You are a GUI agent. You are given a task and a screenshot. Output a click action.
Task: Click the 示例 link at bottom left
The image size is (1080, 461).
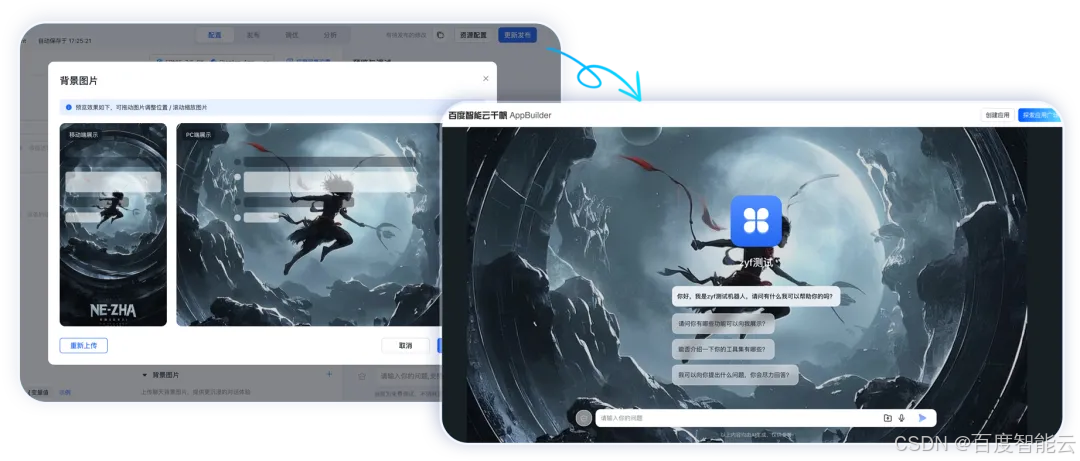tap(64, 392)
